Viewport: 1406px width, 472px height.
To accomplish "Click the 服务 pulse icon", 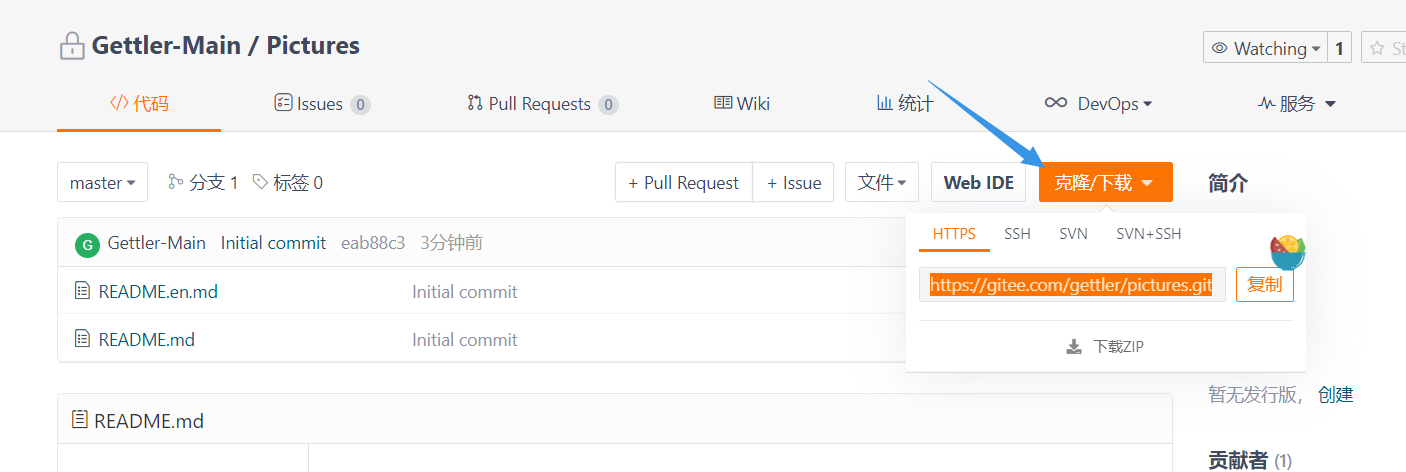I will 1266,103.
